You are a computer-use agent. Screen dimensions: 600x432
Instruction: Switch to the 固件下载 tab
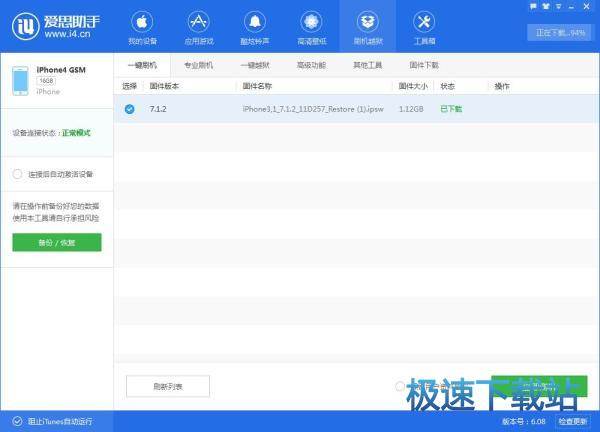click(424, 65)
